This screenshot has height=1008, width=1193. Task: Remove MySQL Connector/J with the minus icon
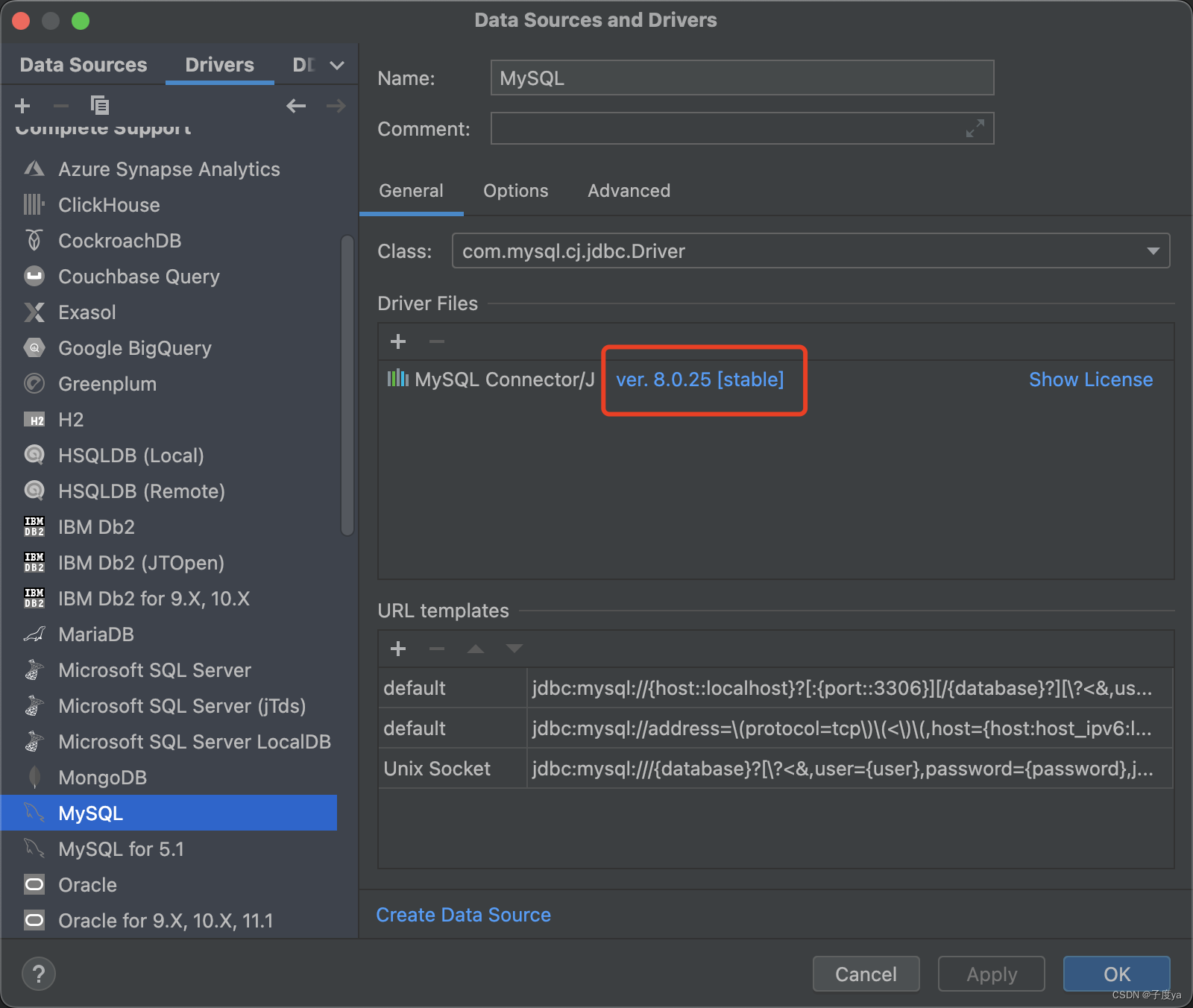[437, 341]
